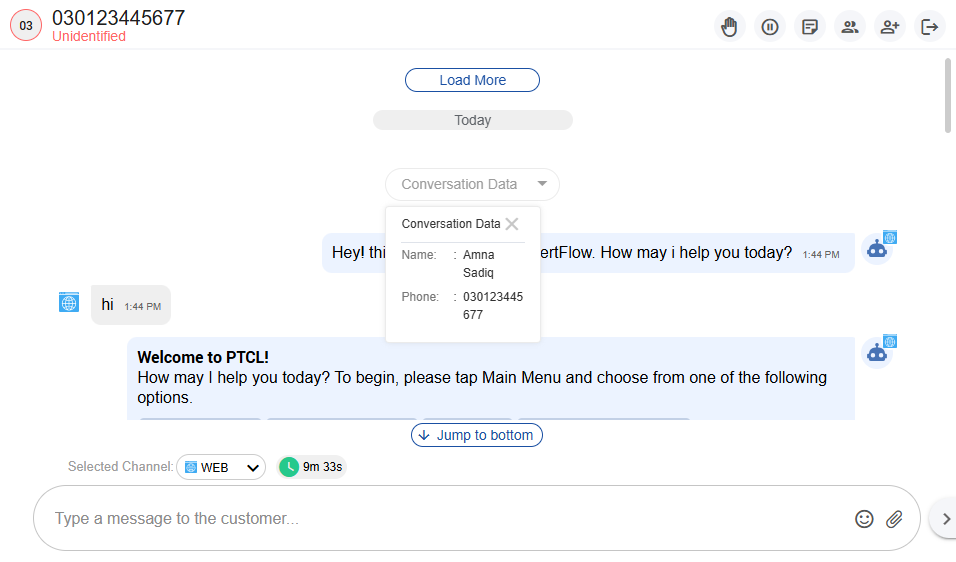Leave conversation via the exit icon
956x562 pixels.
tap(930, 27)
